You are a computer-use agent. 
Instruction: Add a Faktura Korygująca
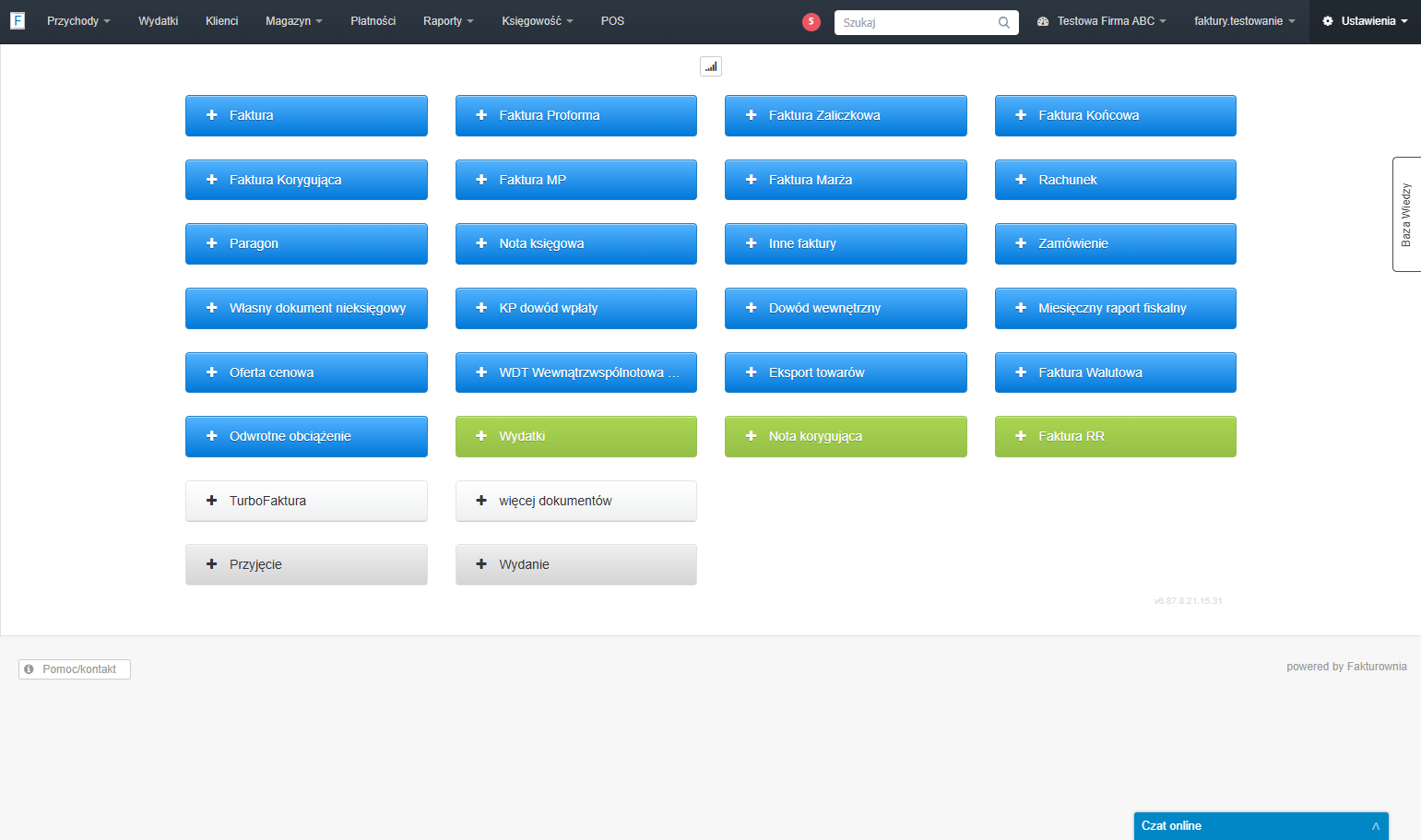pyautogui.click(x=306, y=180)
